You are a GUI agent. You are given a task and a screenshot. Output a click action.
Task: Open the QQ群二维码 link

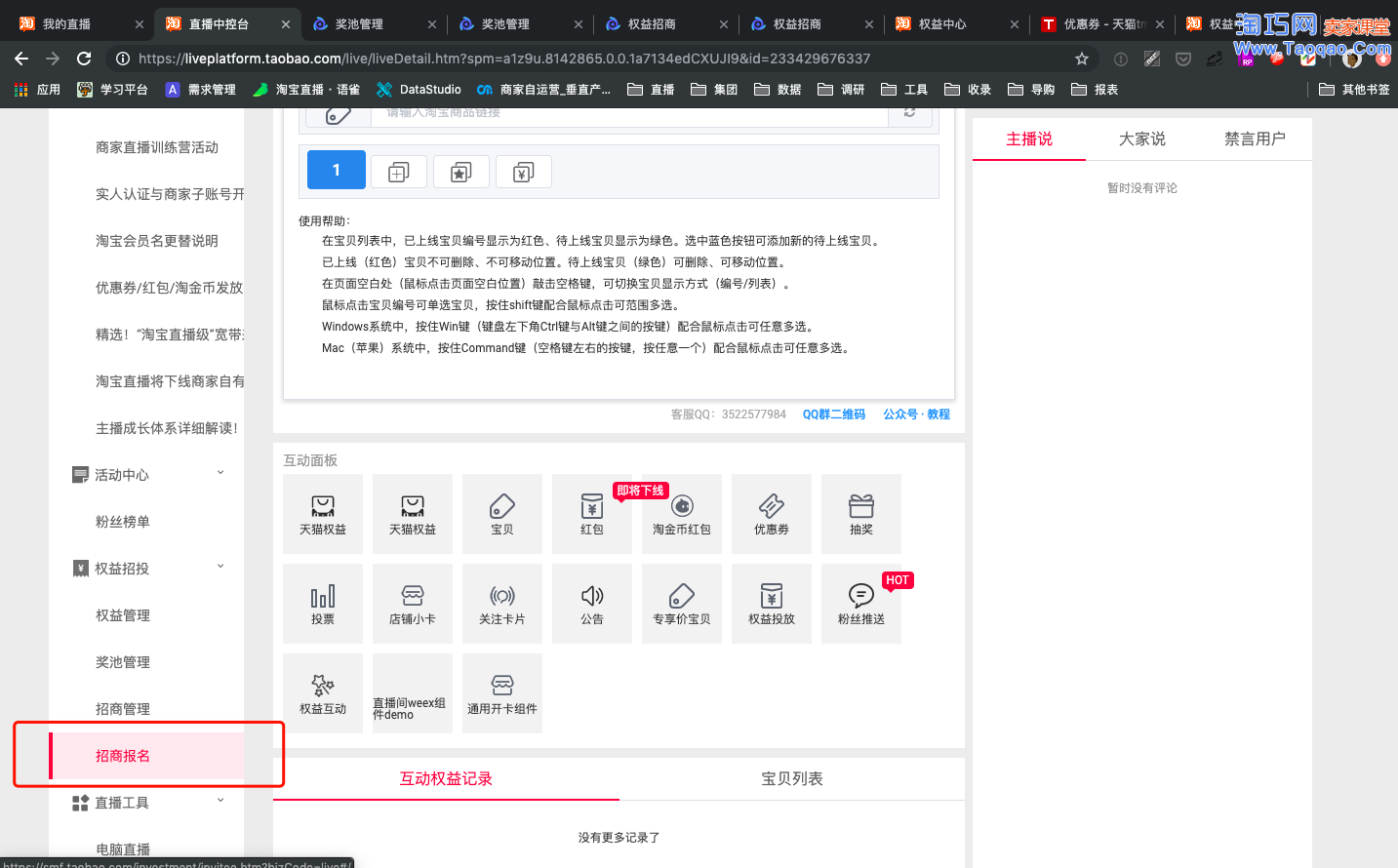(834, 414)
